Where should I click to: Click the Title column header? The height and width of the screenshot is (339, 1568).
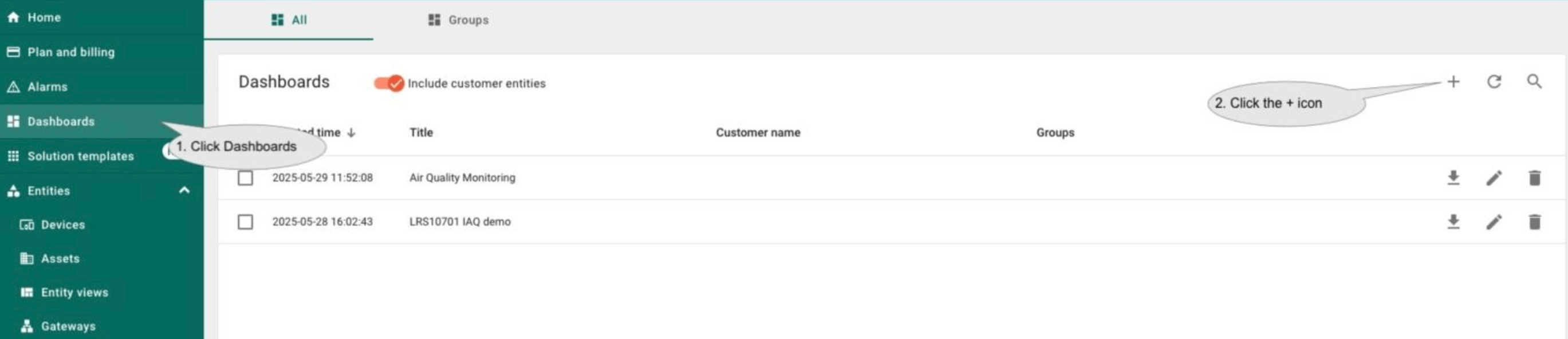point(420,133)
